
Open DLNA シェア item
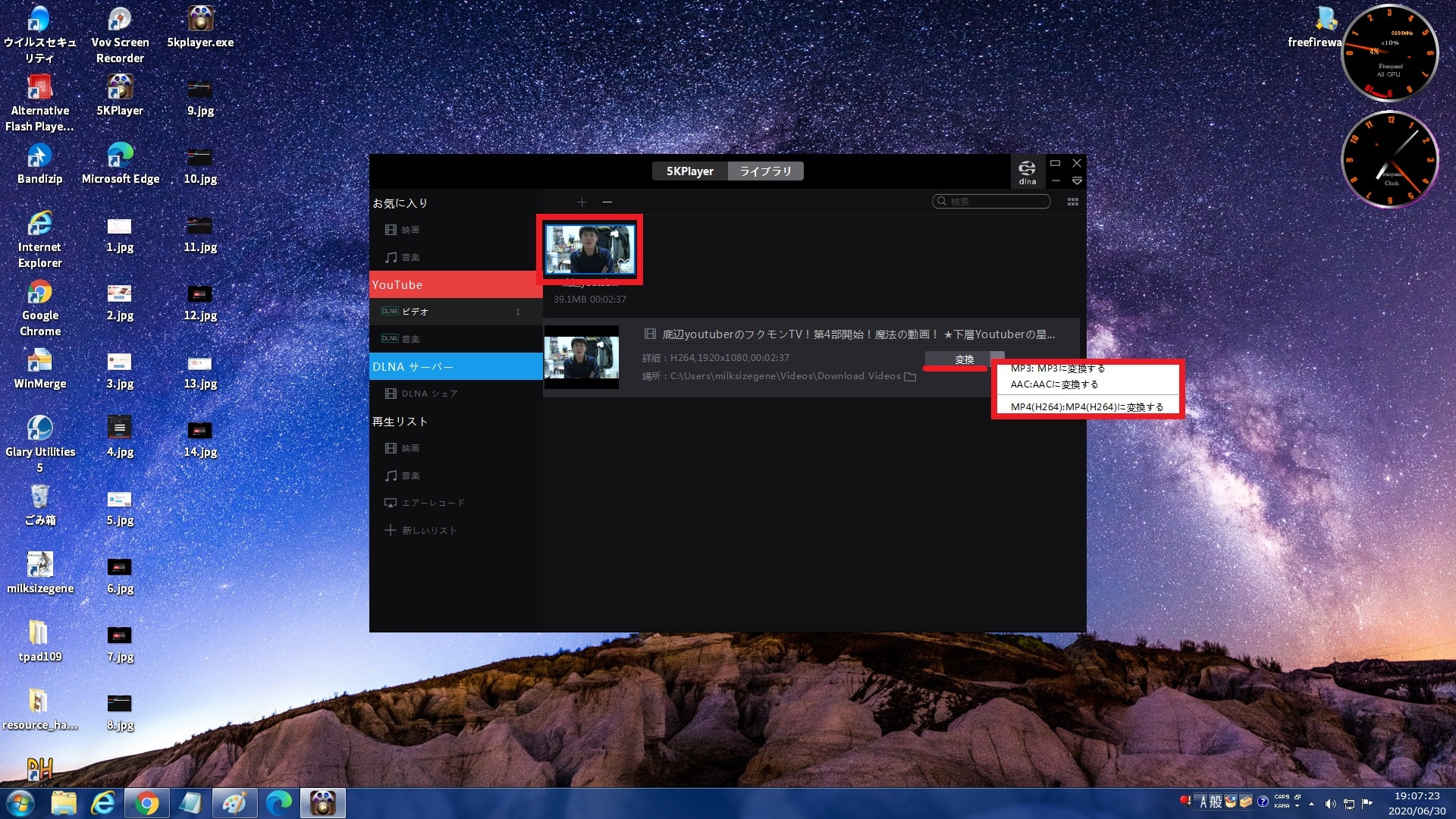(x=455, y=394)
